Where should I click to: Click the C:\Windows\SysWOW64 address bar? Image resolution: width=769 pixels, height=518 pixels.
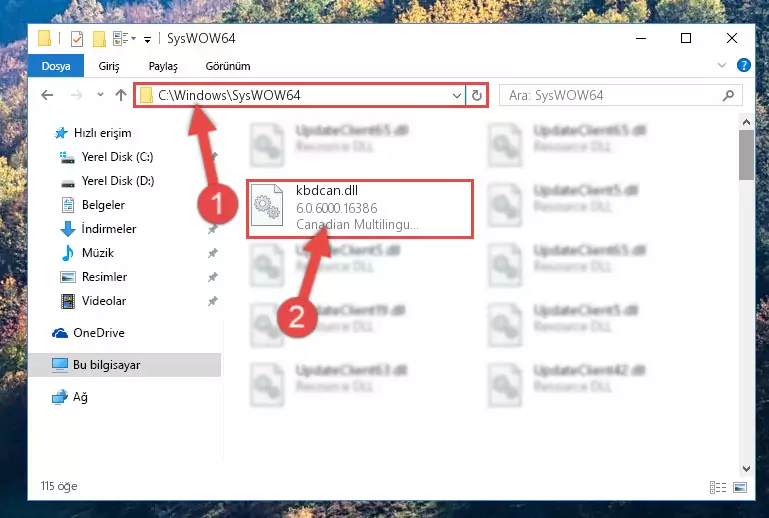(x=301, y=95)
